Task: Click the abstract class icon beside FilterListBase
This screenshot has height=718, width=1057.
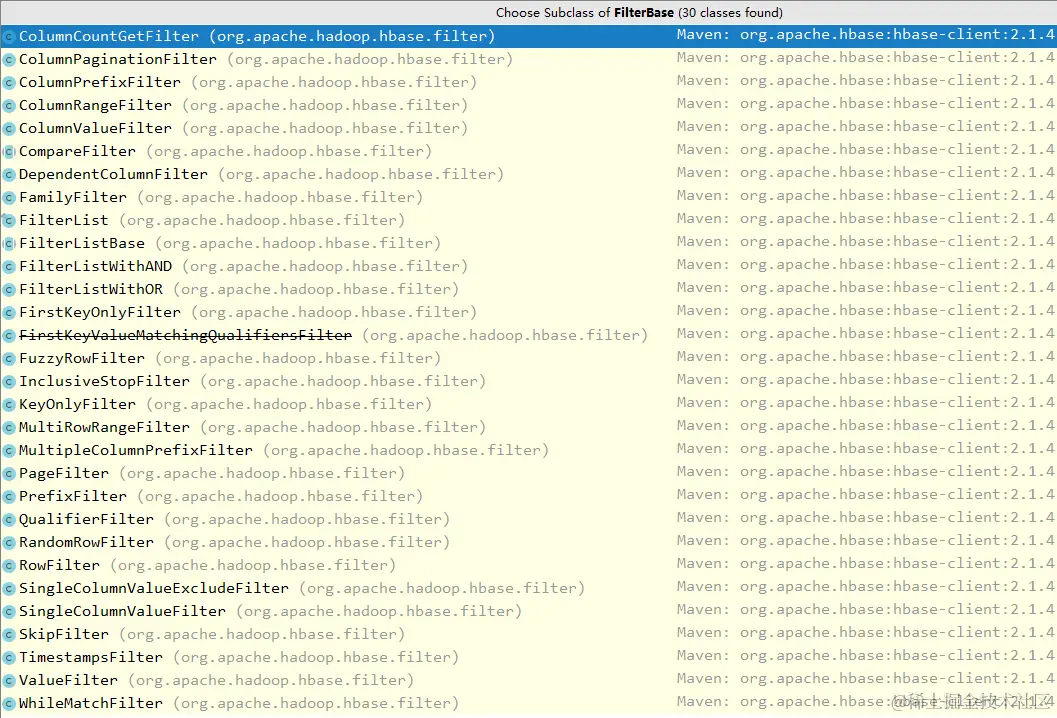Action: coord(9,243)
